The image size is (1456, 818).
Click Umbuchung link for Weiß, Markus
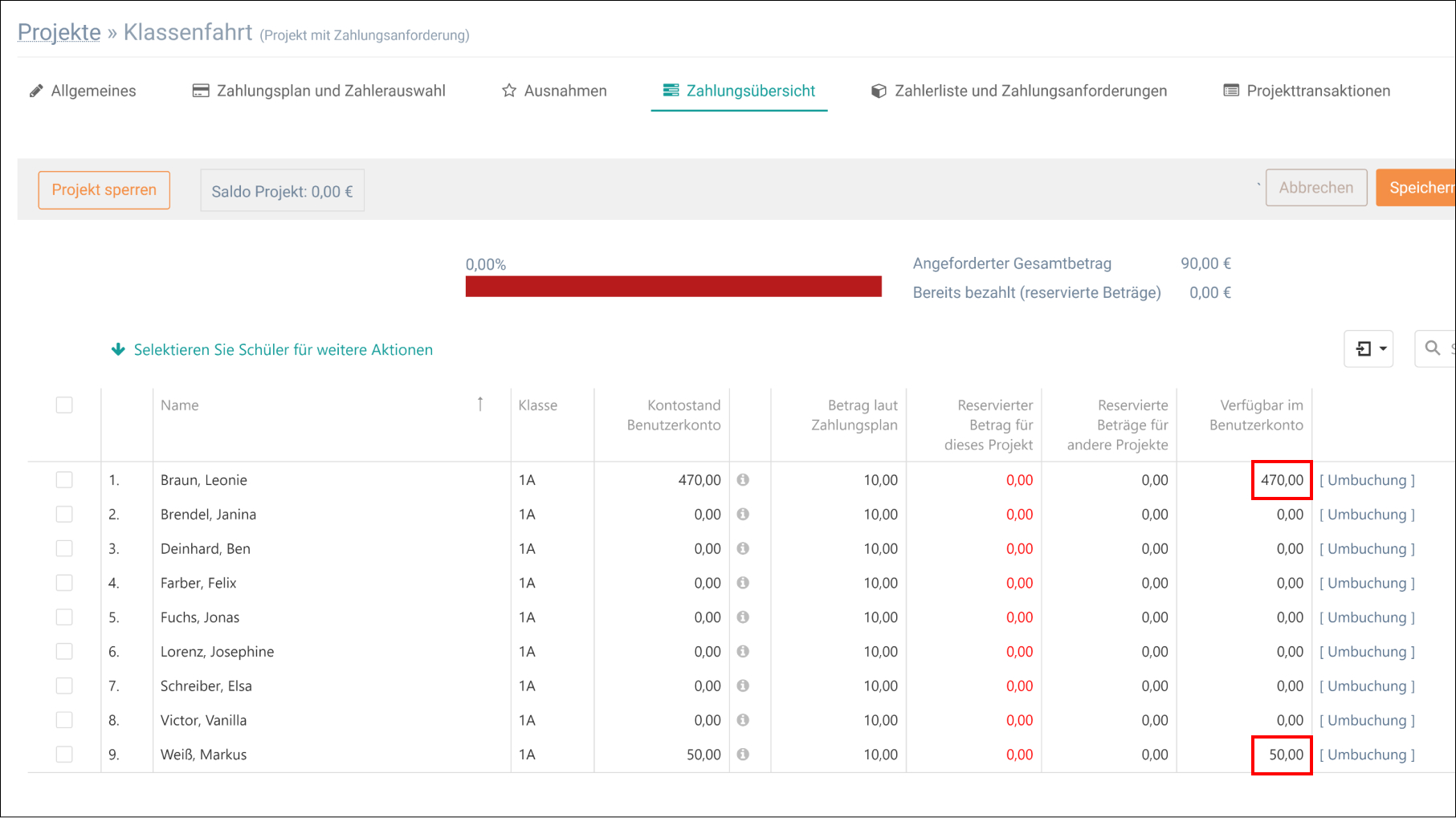coord(1367,755)
